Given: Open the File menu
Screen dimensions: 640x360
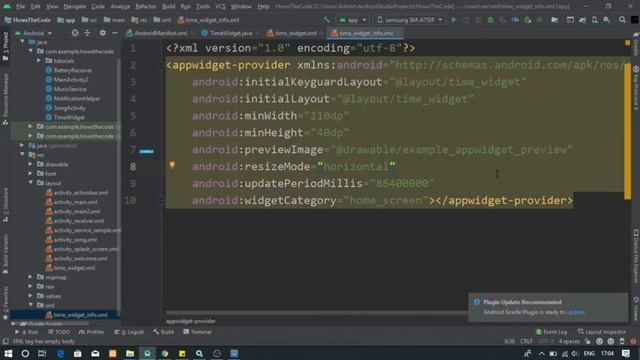Looking at the screenshot, I should pyautogui.click(x=20, y=7).
